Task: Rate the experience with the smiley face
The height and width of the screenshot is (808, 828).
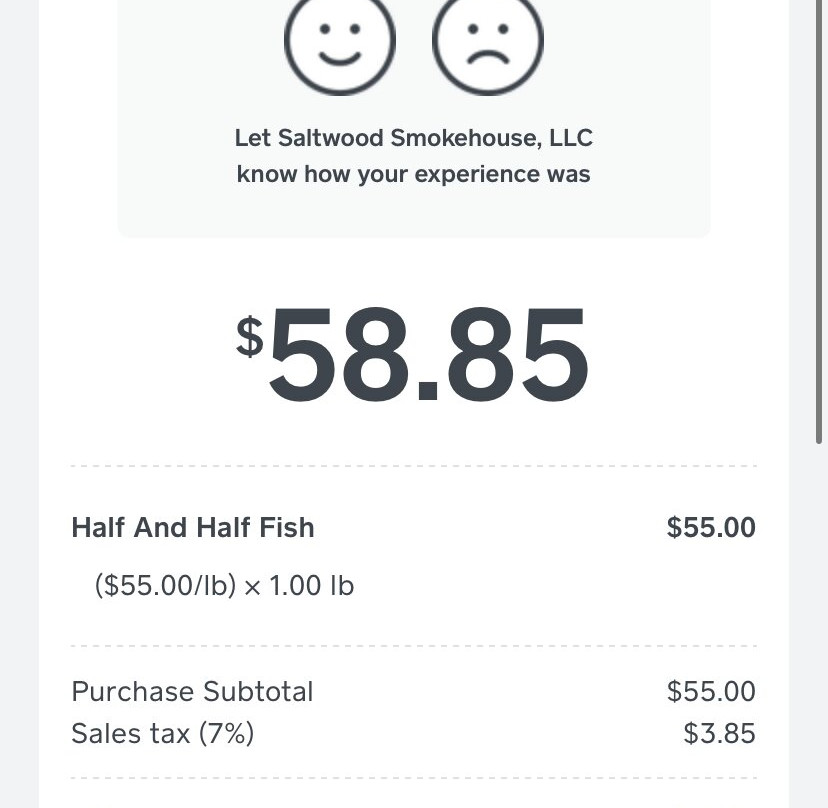Action: [340, 41]
